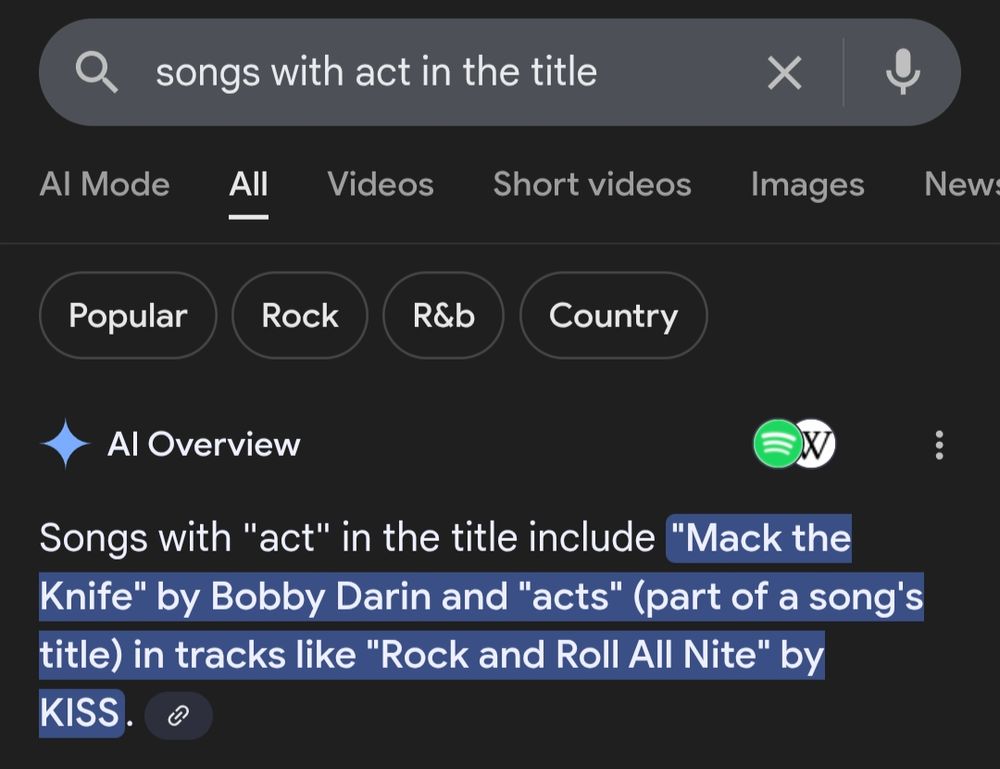Tap the Rock filter chip
1000x769 pixels.
tap(299, 316)
